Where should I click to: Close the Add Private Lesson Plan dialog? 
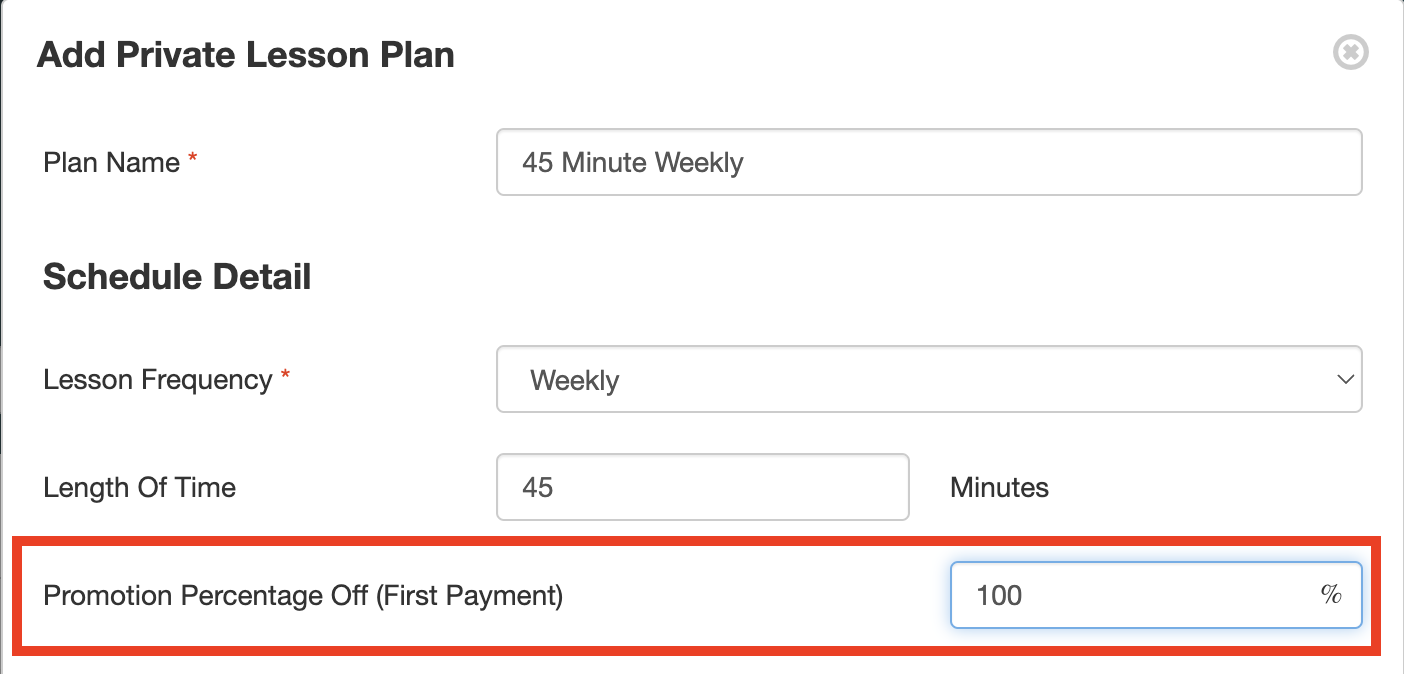coord(1350,52)
